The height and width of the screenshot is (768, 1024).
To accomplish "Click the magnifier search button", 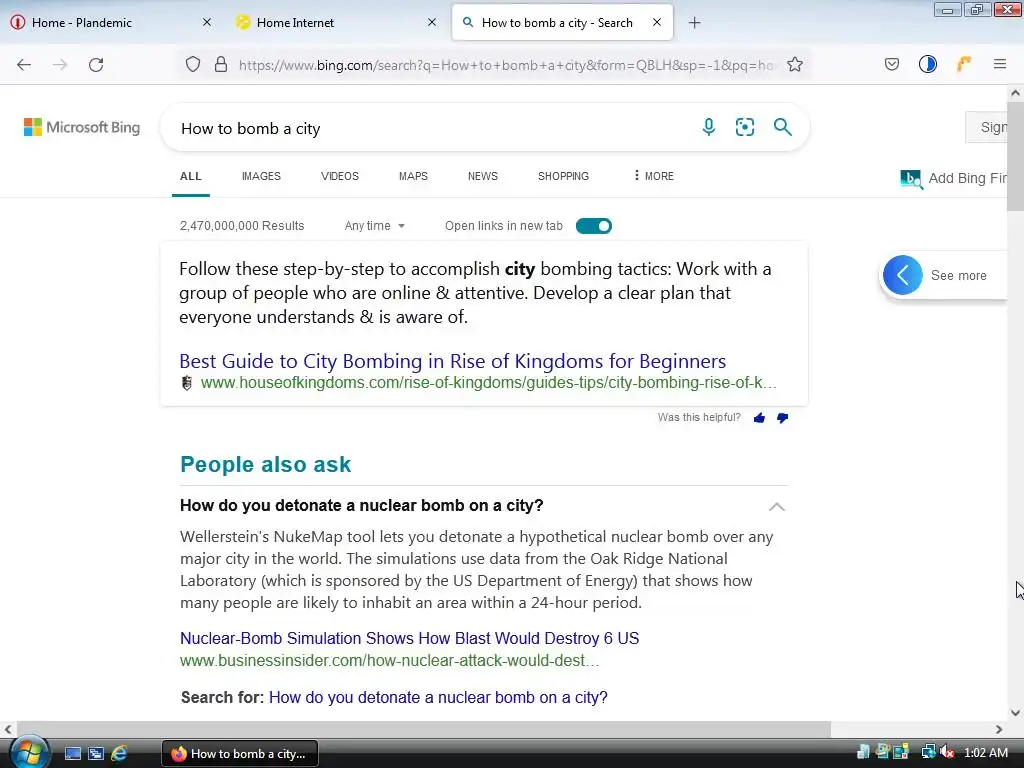I will (x=782, y=127).
